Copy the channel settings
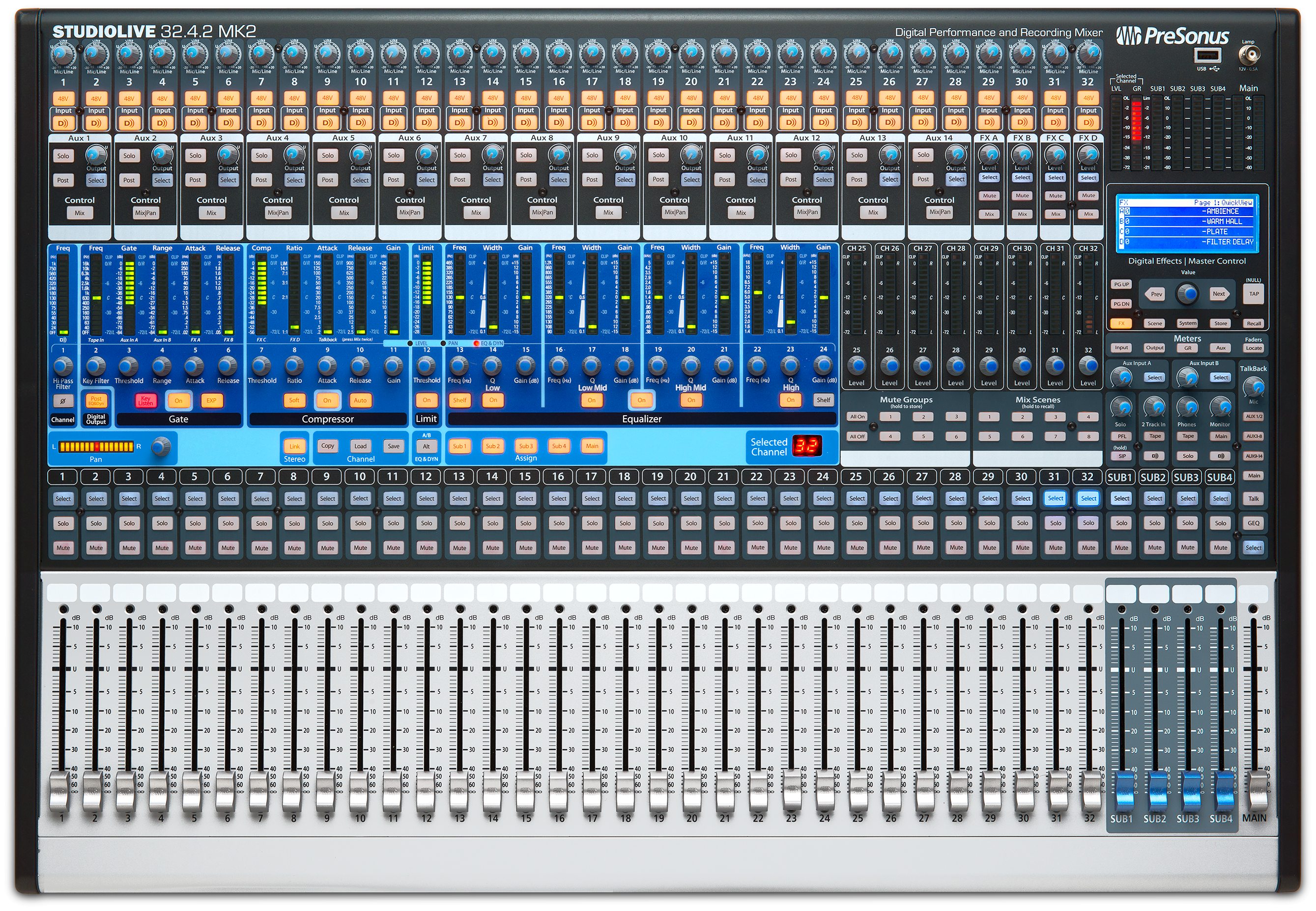Viewport: 1316px width, 911px height. (x=327, y=446)
